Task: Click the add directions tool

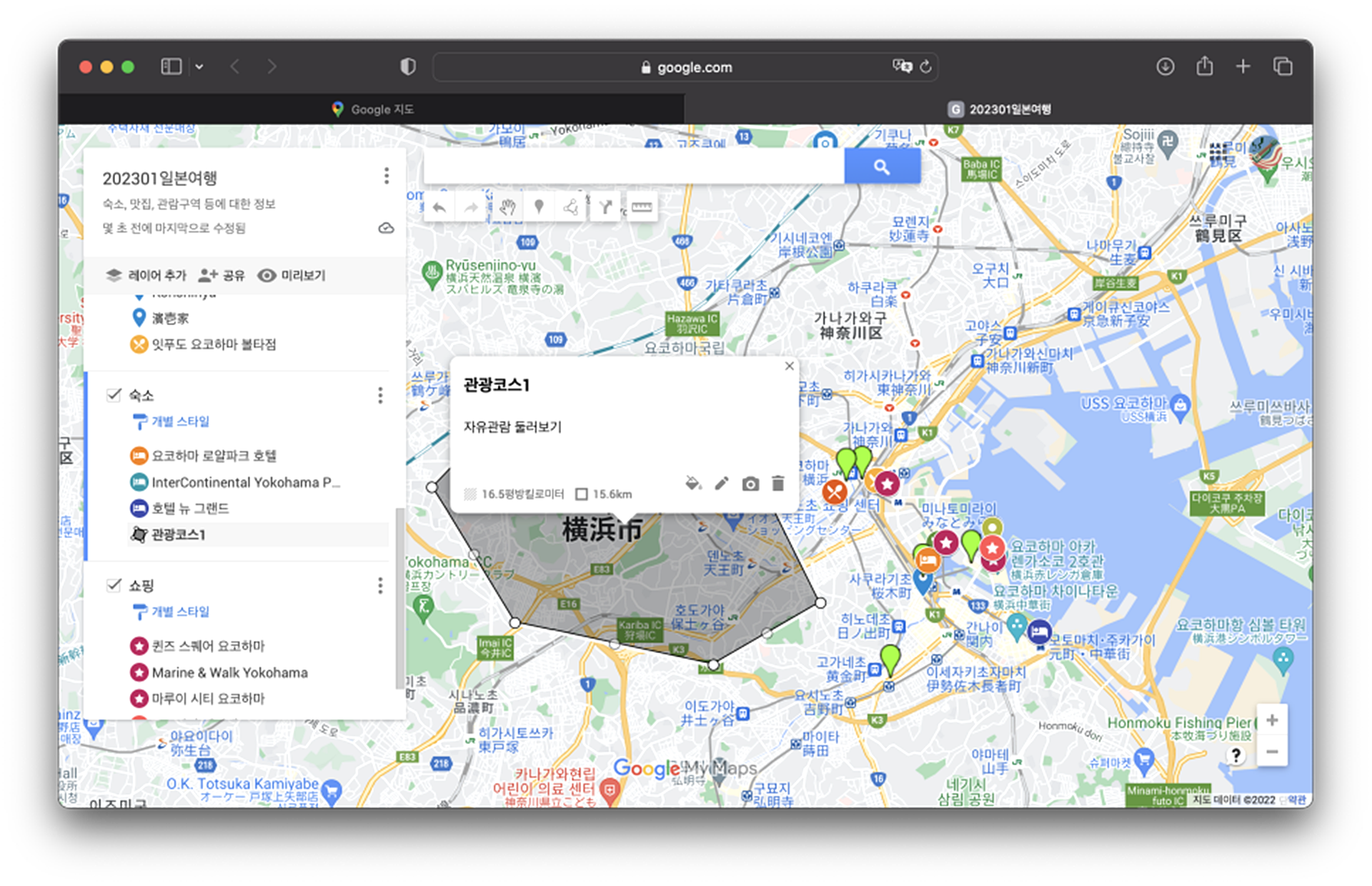Action: [x=605, y=207]
